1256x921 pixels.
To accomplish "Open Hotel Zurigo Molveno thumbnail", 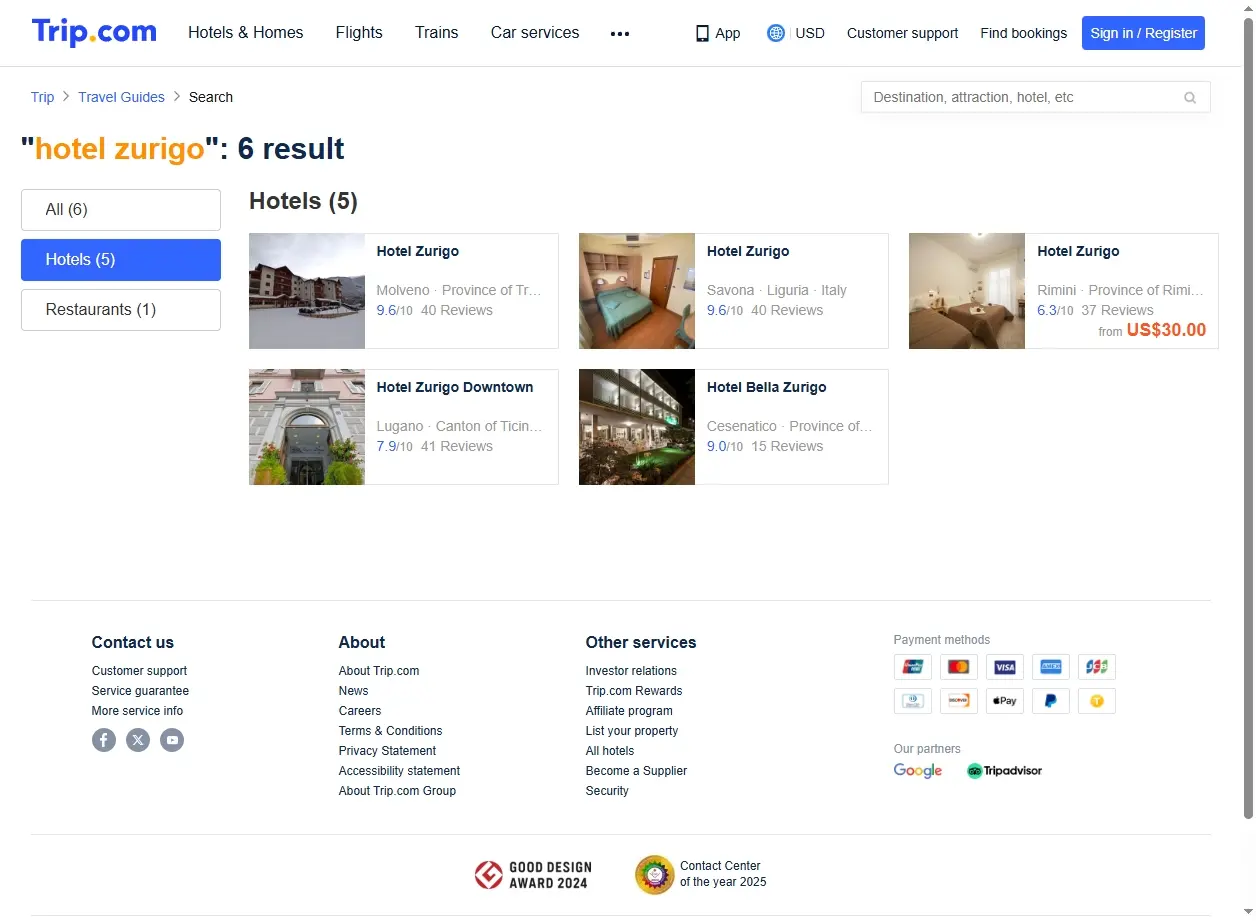I will click(307, 291).
